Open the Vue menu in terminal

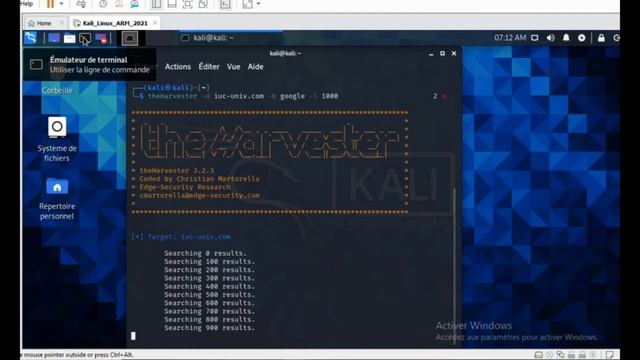click(233, 67)
